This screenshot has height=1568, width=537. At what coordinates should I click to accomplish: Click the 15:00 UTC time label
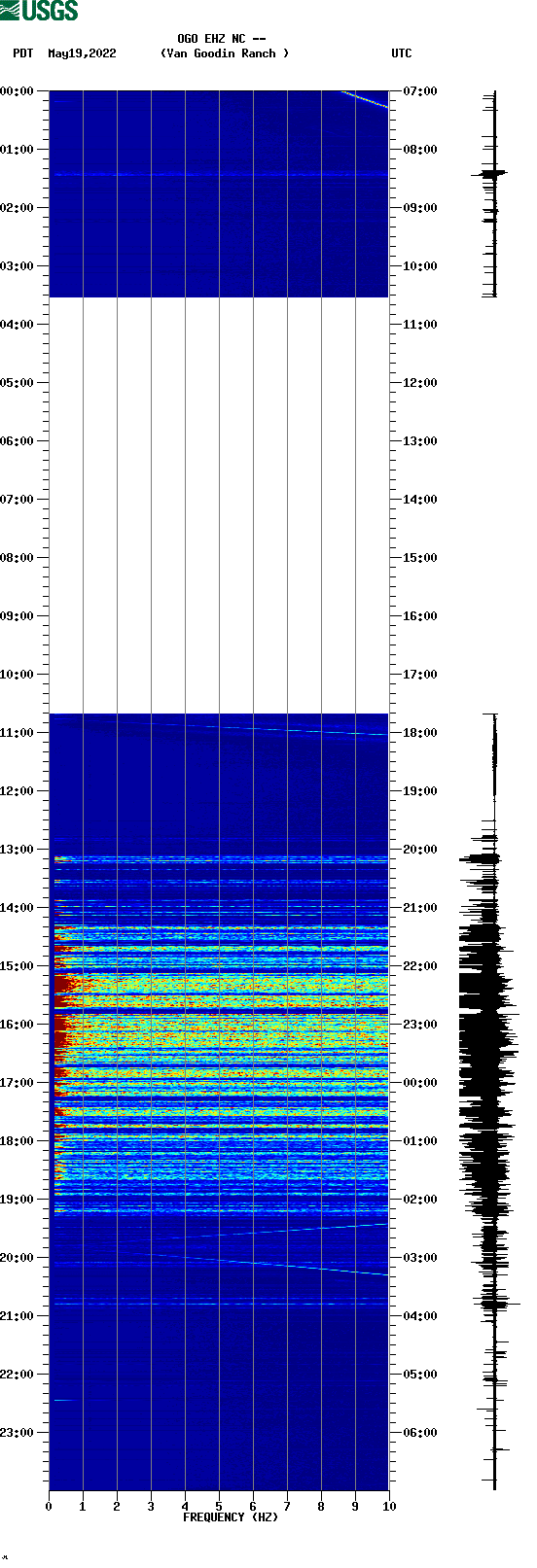click(x=420, y=558)
